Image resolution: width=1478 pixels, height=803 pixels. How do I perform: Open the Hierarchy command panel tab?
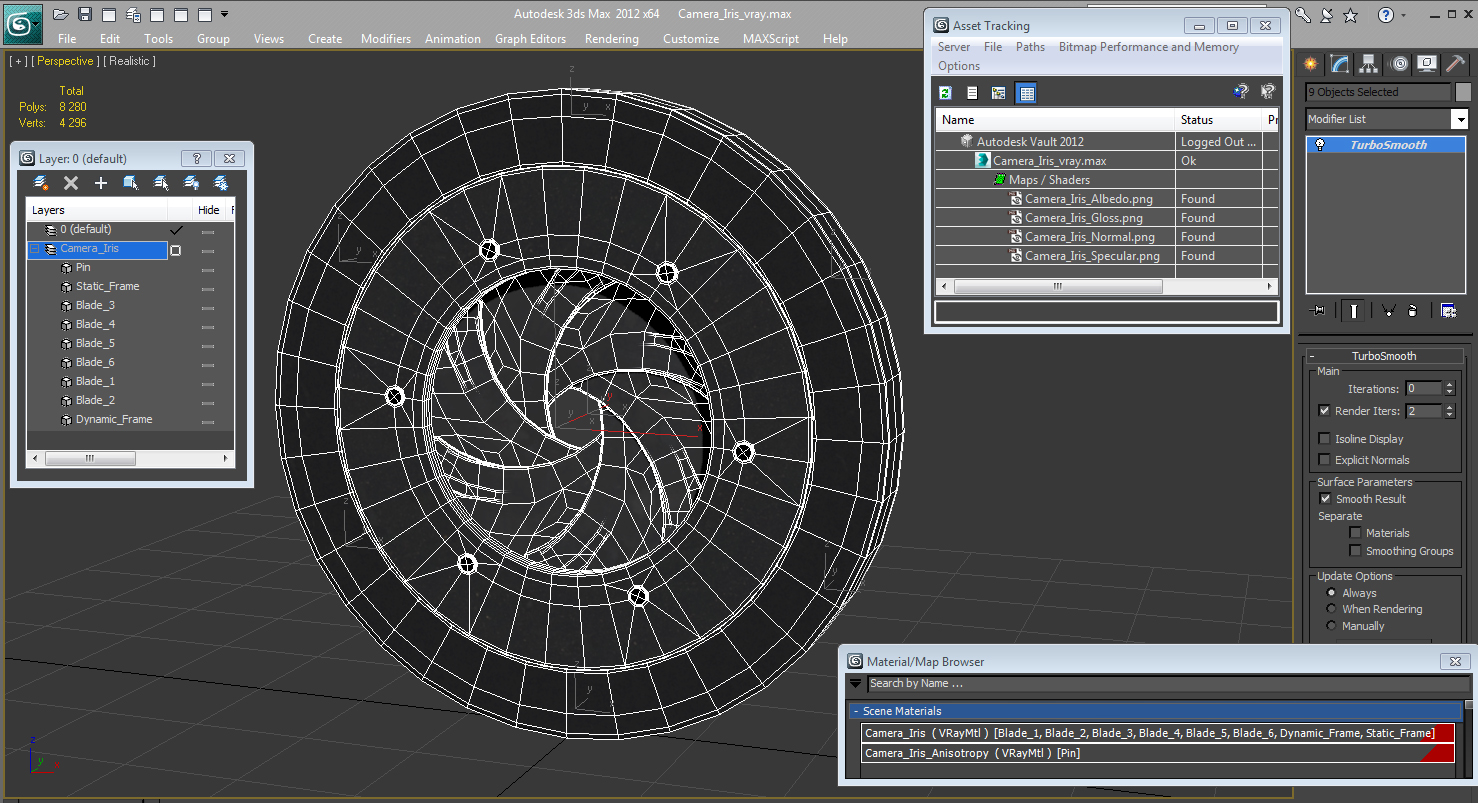click(1369, 64)
